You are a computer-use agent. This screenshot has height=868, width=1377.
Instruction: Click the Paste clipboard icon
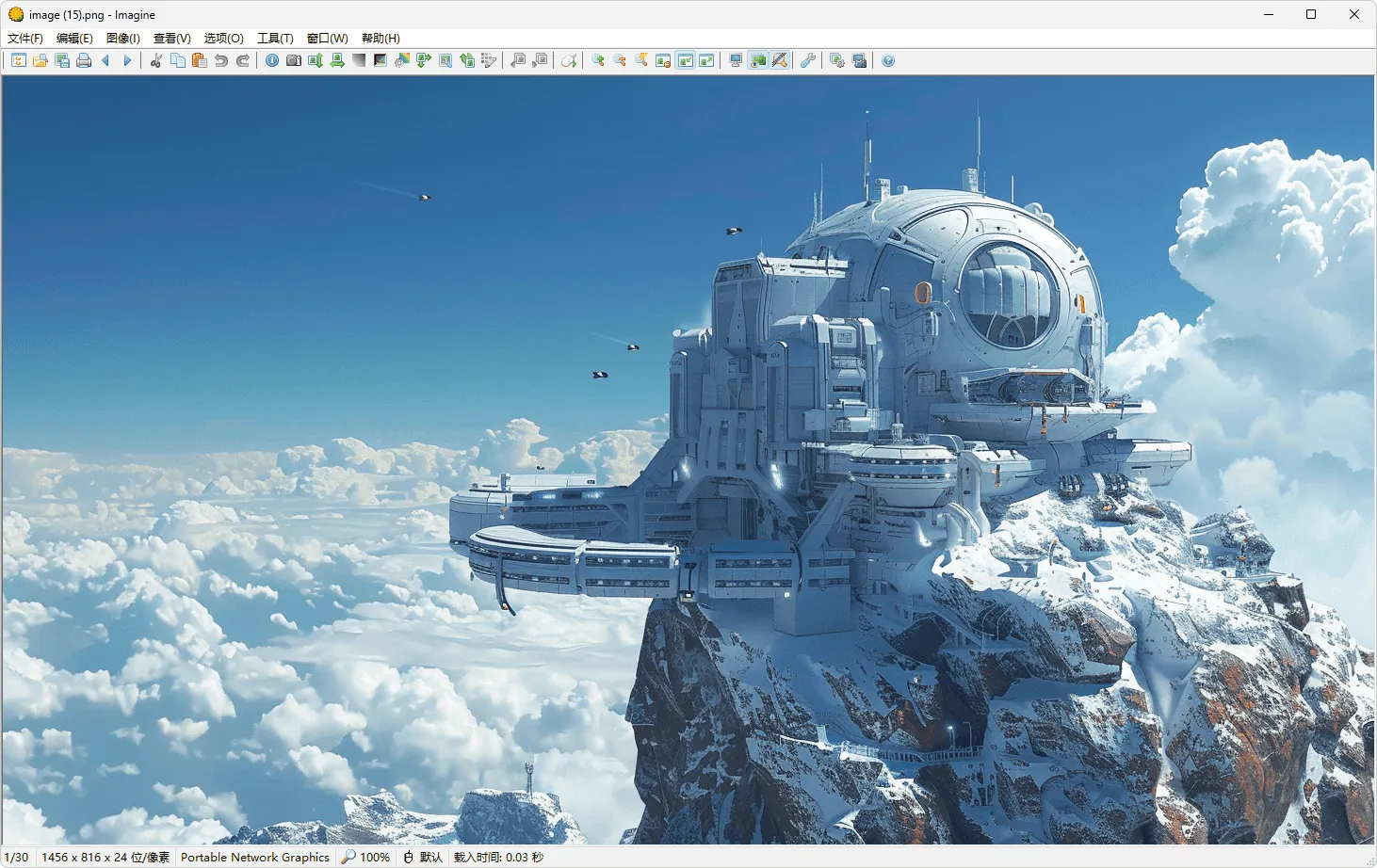tap(200, 60)
